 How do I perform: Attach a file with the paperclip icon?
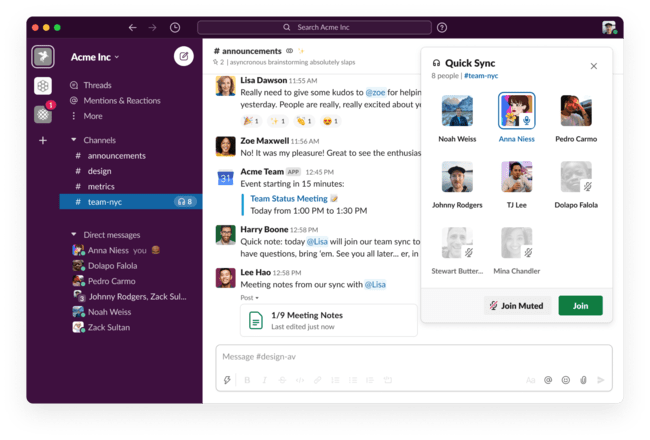(583, 380)
